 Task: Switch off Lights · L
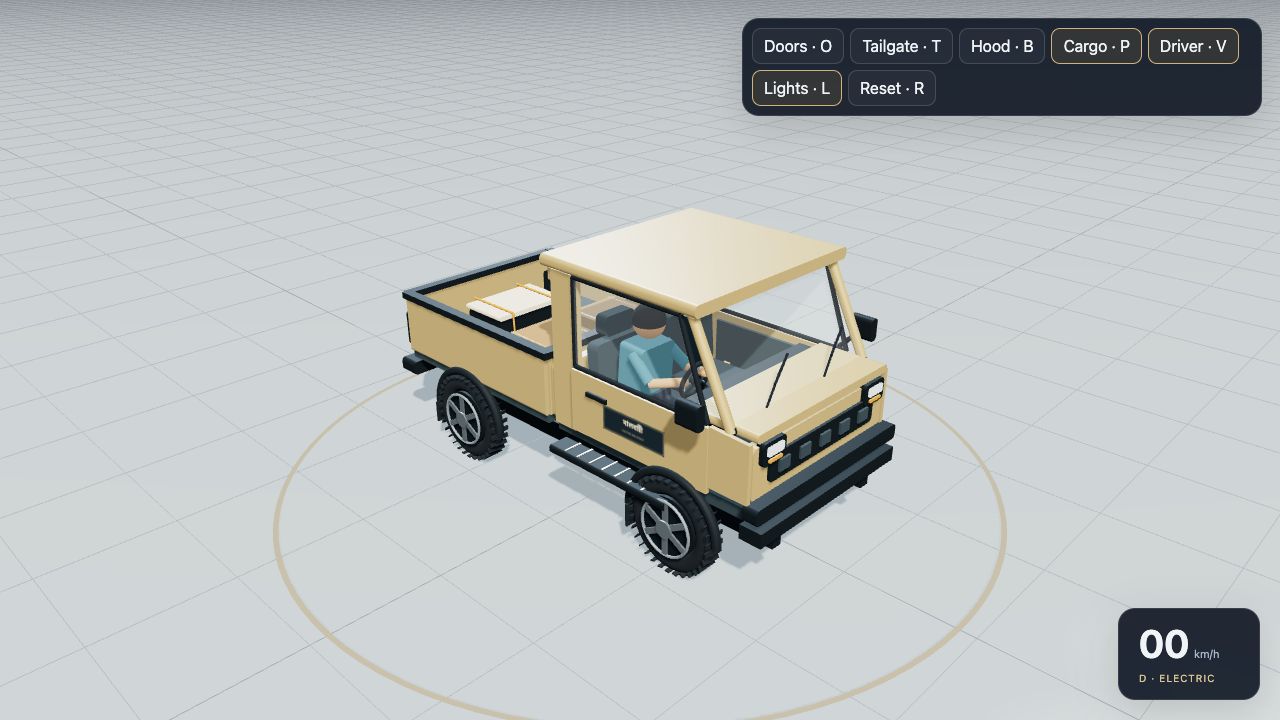[x=797, y=88]
